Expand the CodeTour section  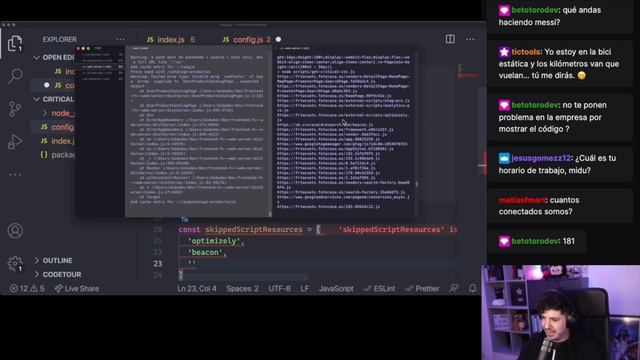tap(58, 274)
